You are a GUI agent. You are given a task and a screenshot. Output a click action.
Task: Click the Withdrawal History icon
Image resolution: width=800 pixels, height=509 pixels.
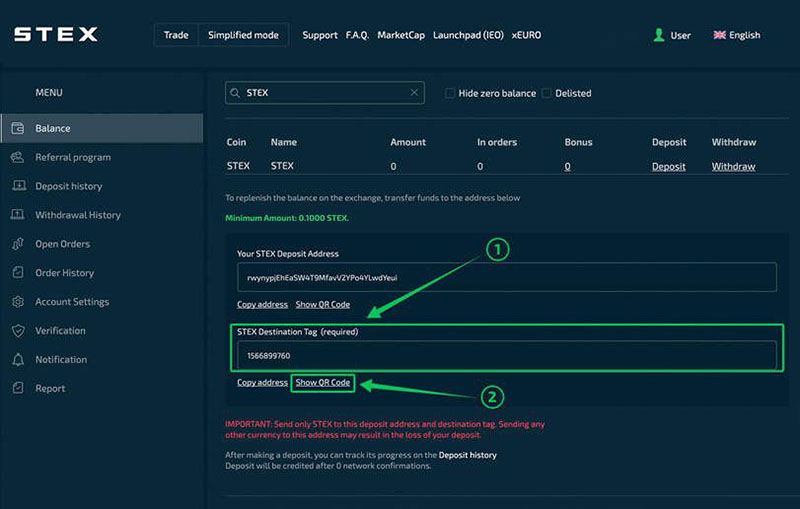(x=18, y=215)
